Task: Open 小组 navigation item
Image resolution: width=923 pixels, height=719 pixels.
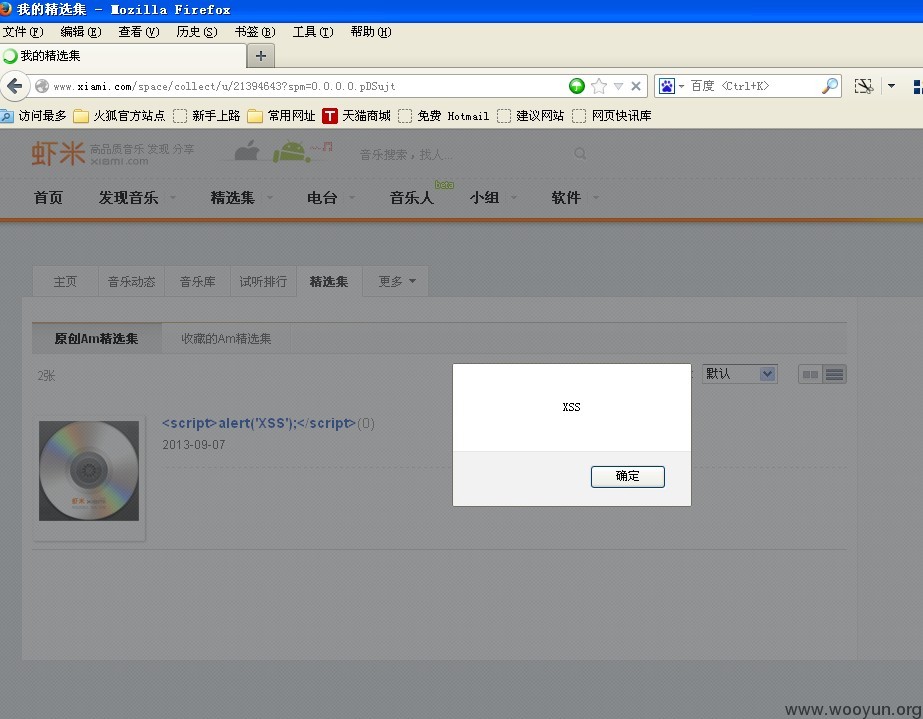Action: tap(484, 198)
